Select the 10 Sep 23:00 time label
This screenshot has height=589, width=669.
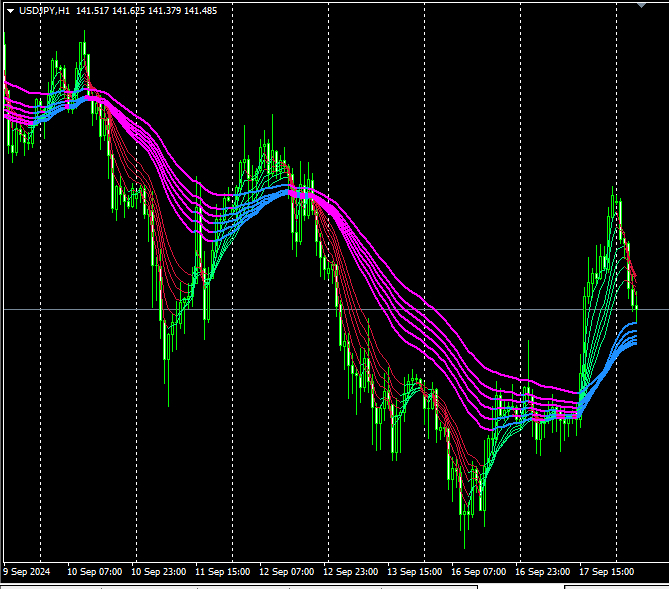pos(159,572)
